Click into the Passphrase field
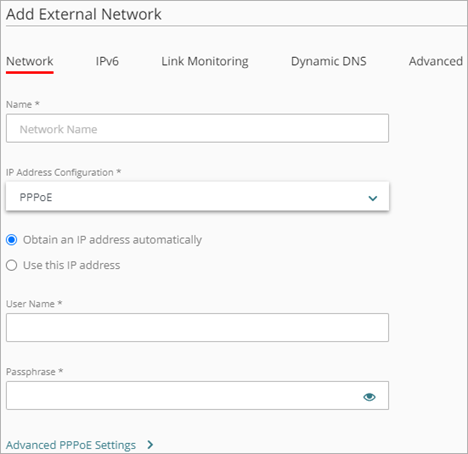 (x=197, y=395)
